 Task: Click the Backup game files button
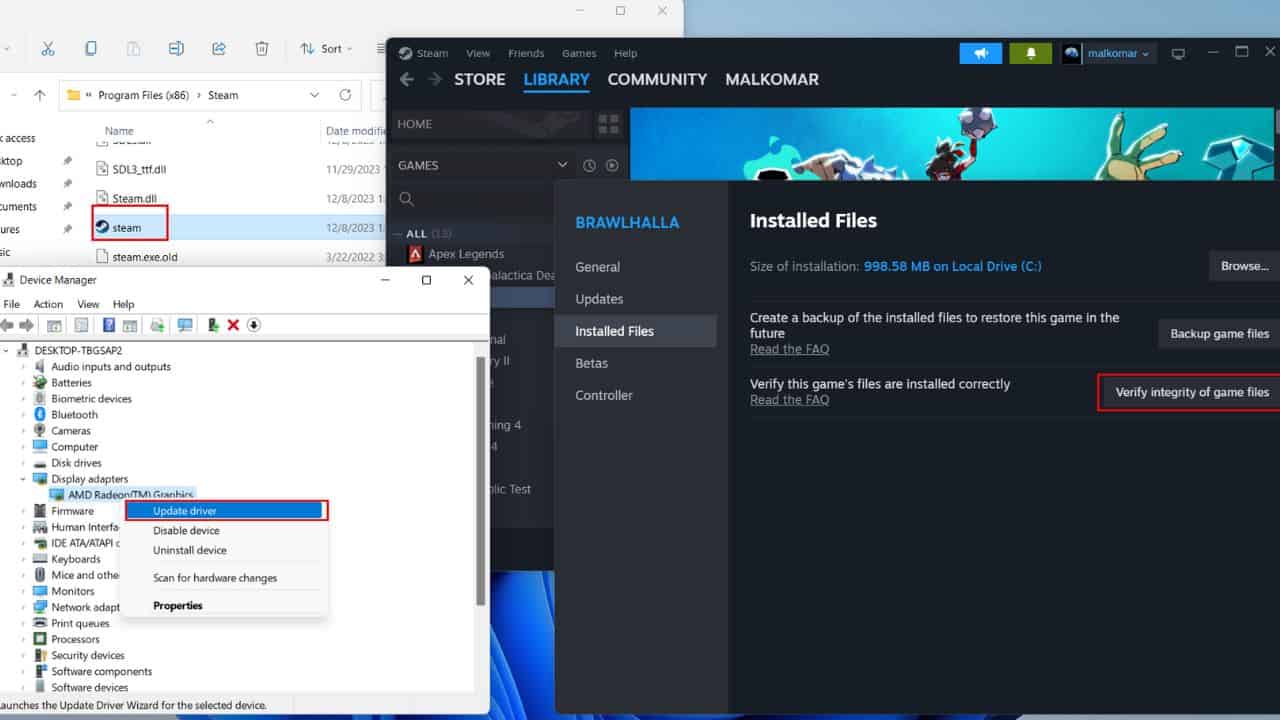pos(1219,333)
